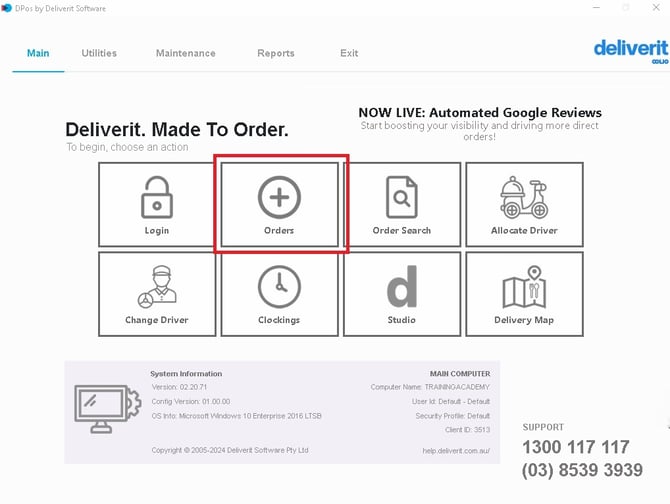Open the Delivery Map tile
Screen dimensions: 670x504
coord(524,294)
